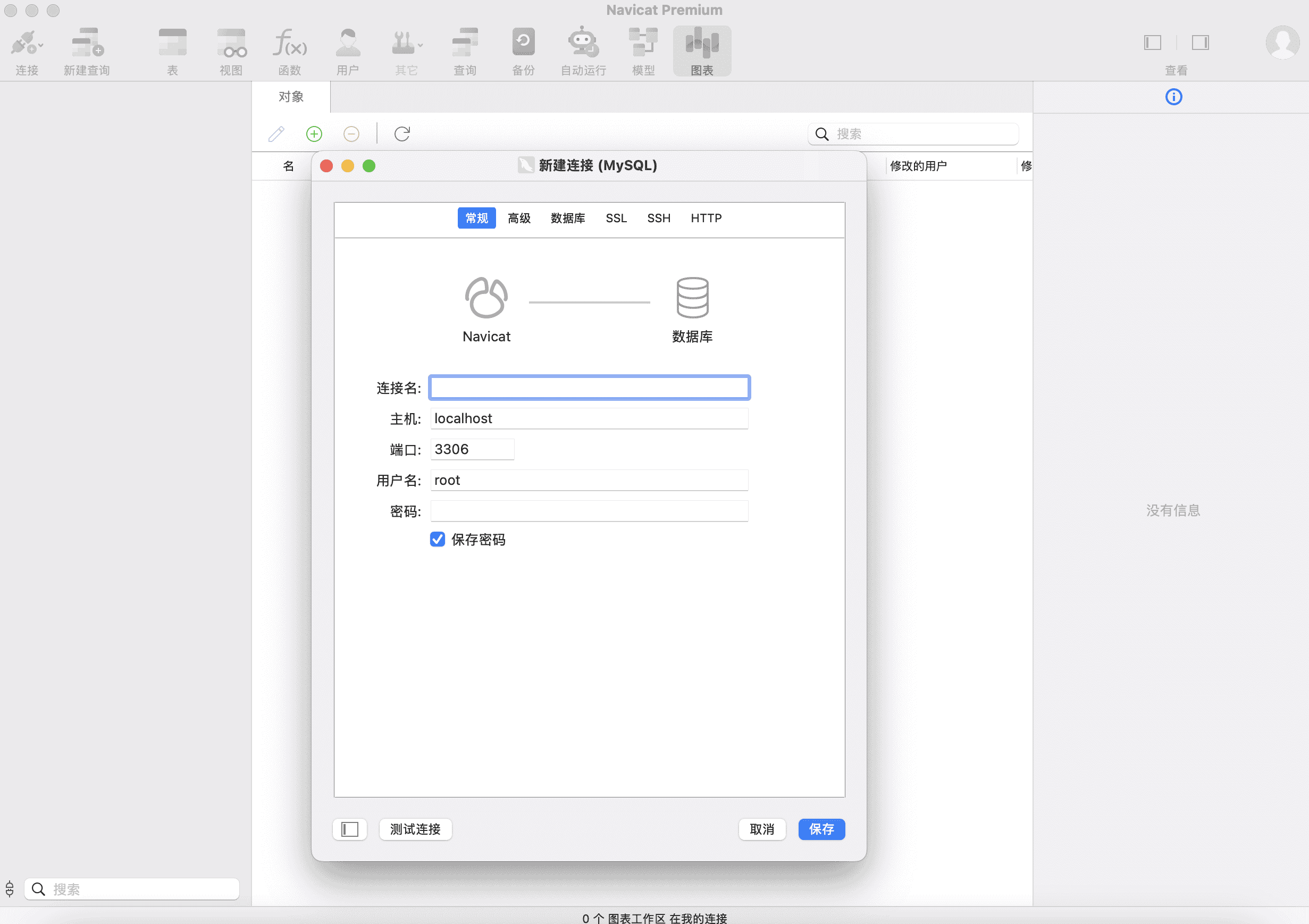Uncheck the 保存密码 checkbox

click(x=437, y=539)
